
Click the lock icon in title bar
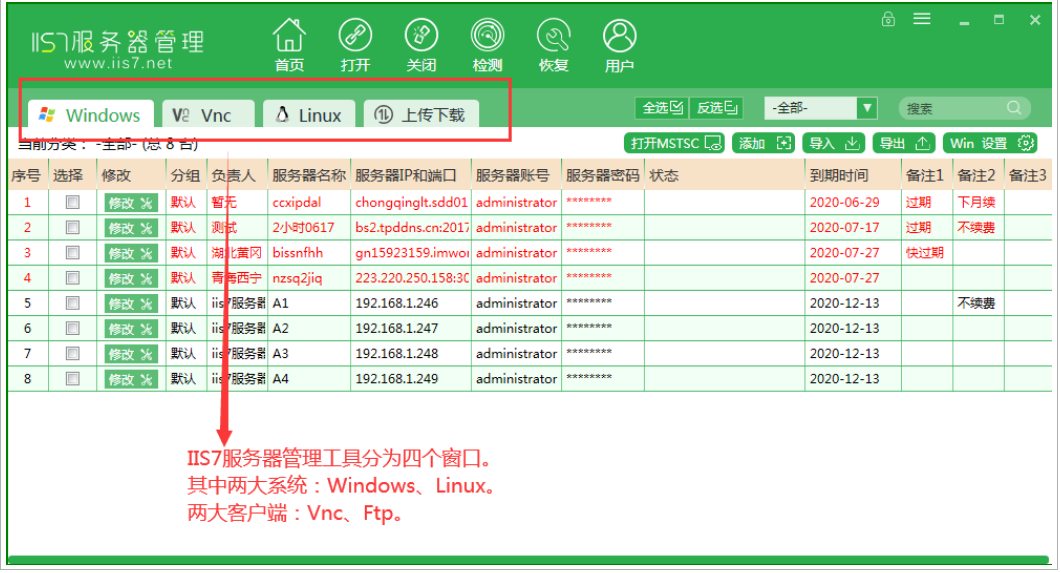point(888,19)
